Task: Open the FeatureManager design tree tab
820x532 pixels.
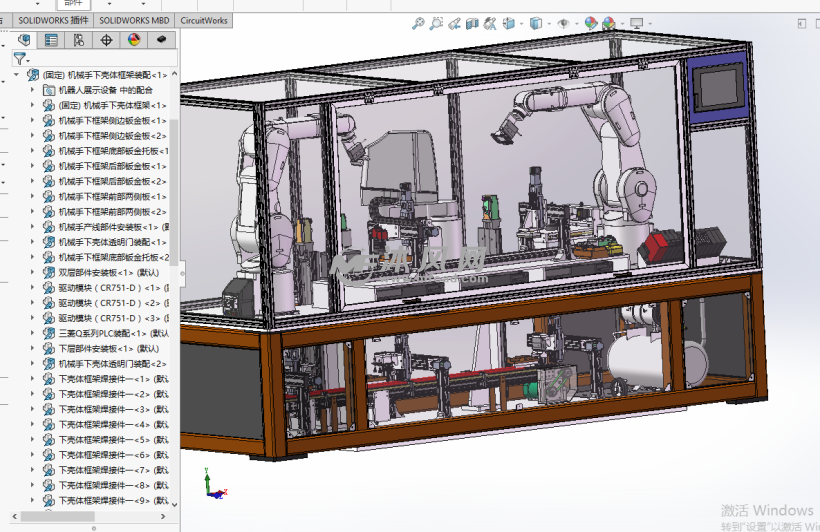Action: click(25, 40)
